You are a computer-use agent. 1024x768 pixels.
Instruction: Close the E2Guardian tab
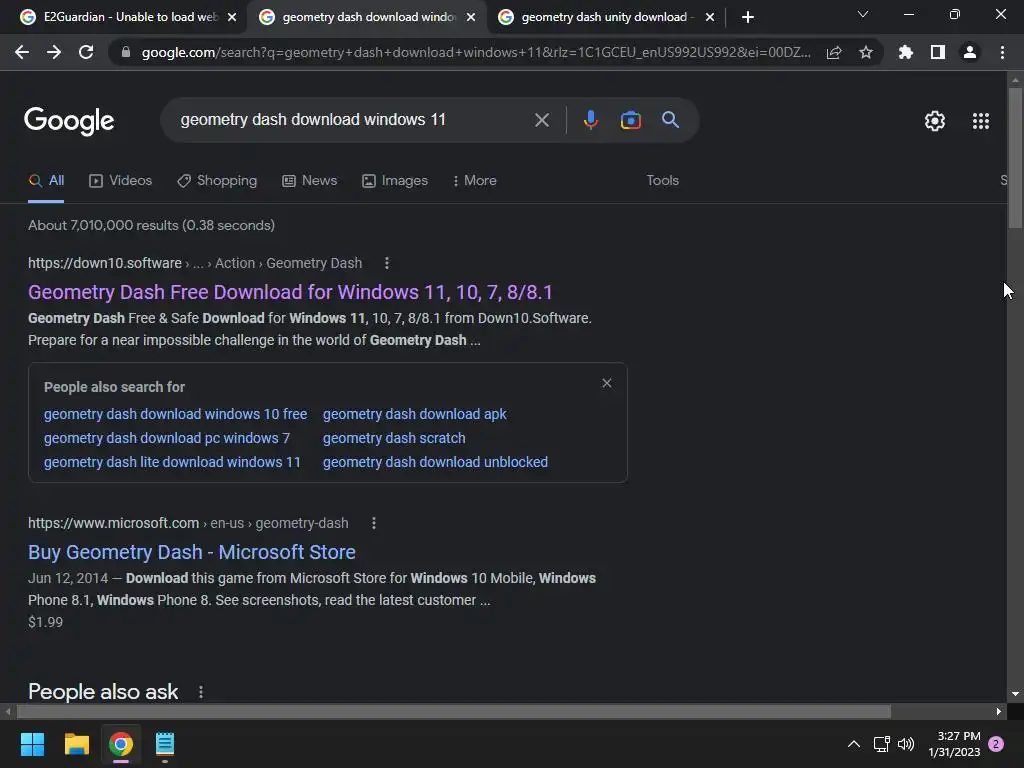tap(232, 18)
